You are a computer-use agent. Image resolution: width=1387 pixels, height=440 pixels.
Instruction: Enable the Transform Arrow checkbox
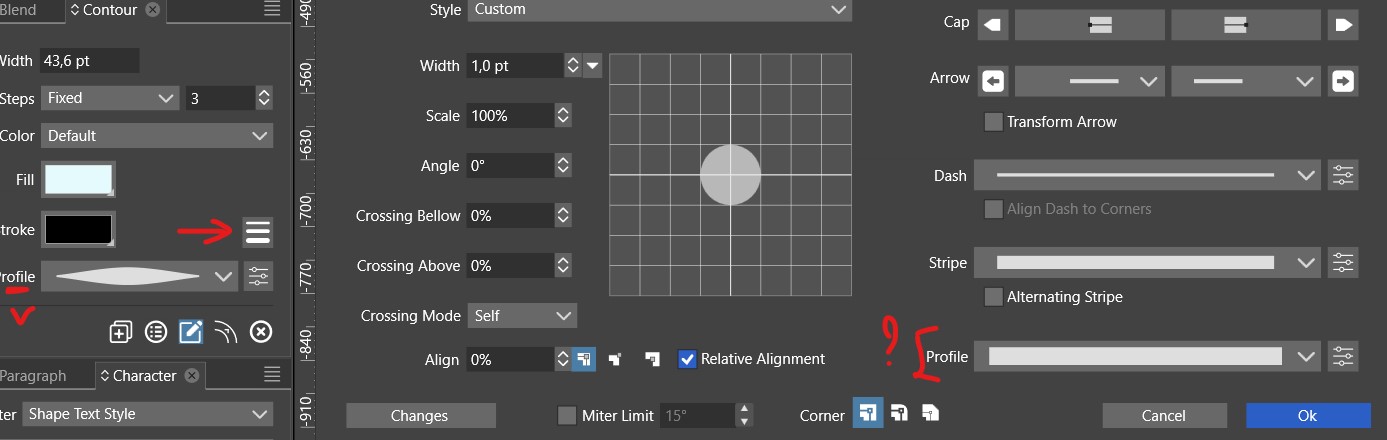[x=993, y=122]
